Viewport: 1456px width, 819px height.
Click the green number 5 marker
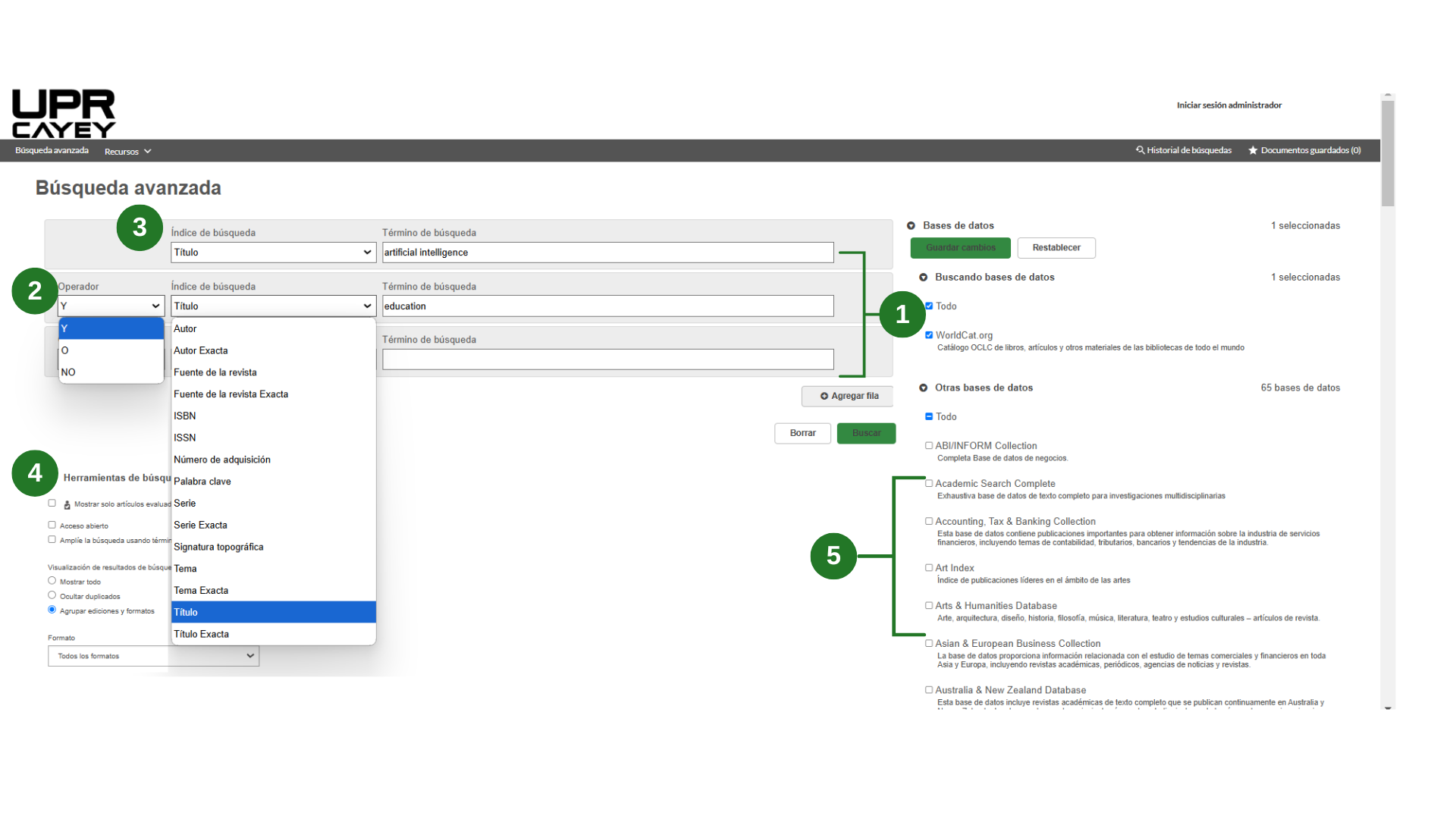point(833,556)
